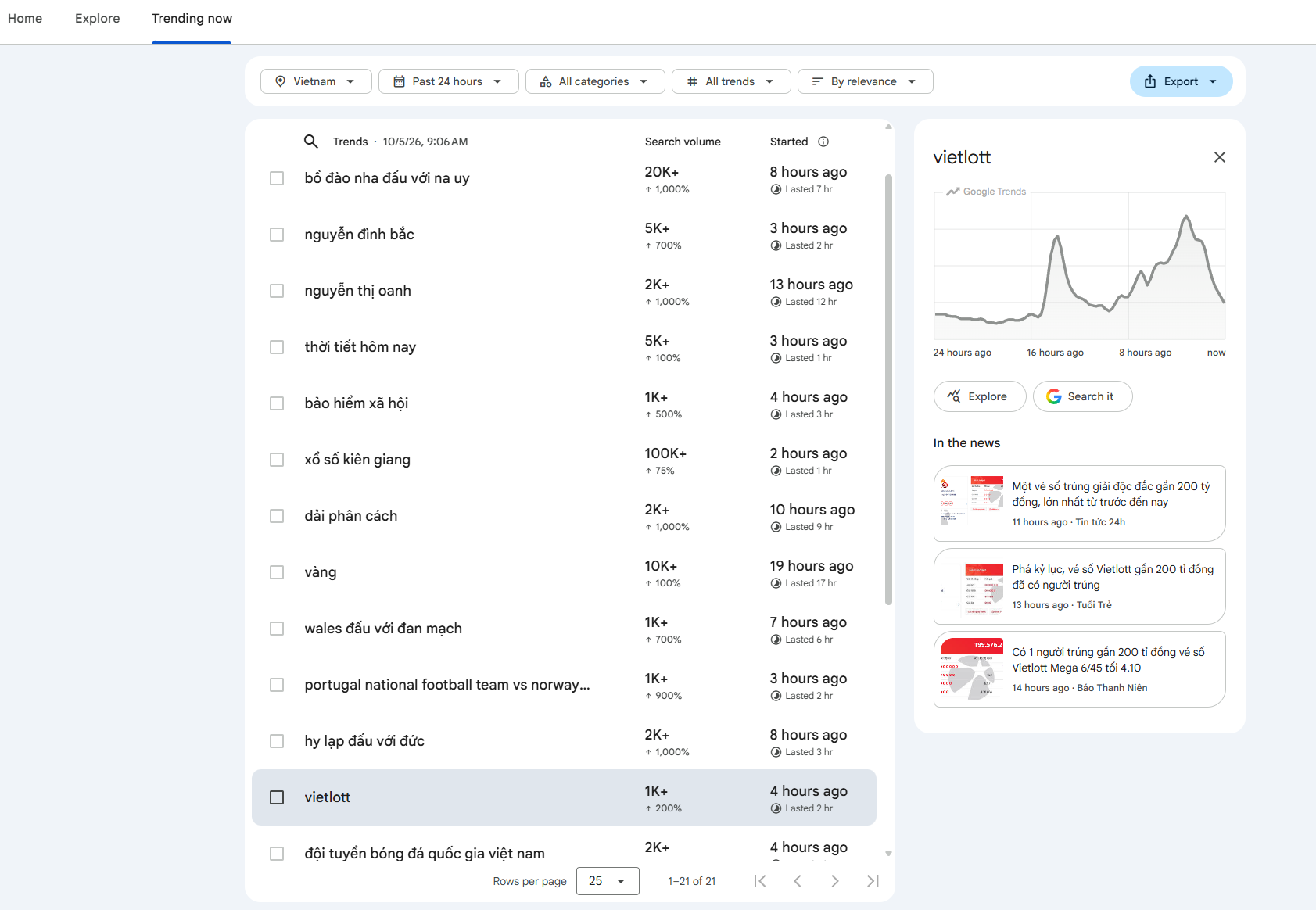The image size is (1316, 910).
Task: Go to the Home tab
Action: coord(25,19)
